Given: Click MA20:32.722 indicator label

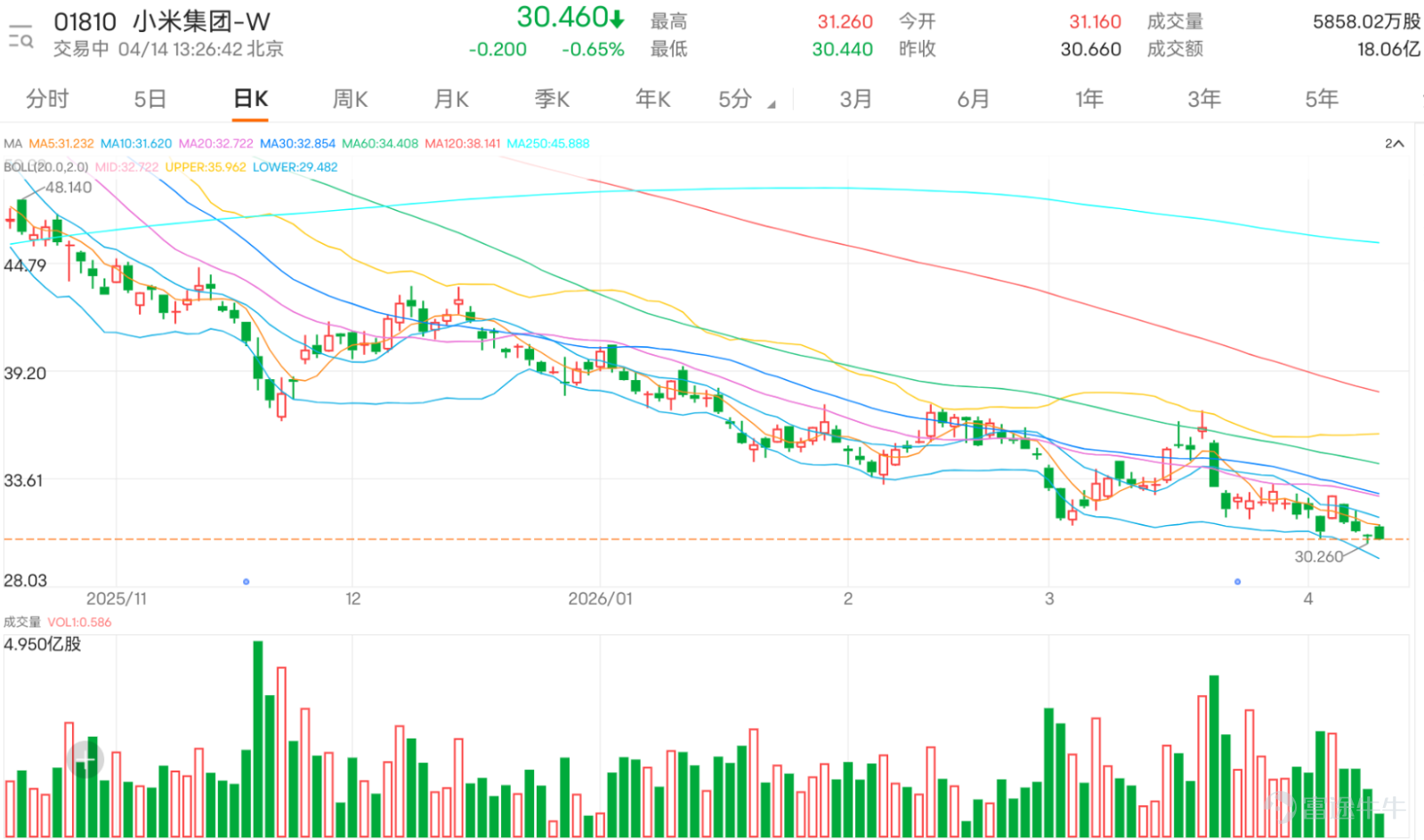Looking at the screenshot, I should click(x=216, y=143).
